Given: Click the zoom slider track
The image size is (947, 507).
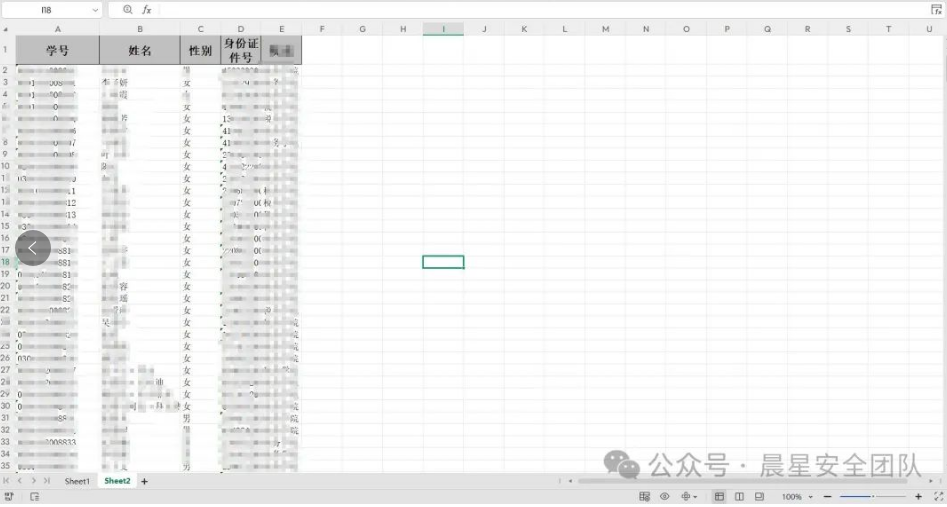Looking at the screenshot, I should pos(872,497).
